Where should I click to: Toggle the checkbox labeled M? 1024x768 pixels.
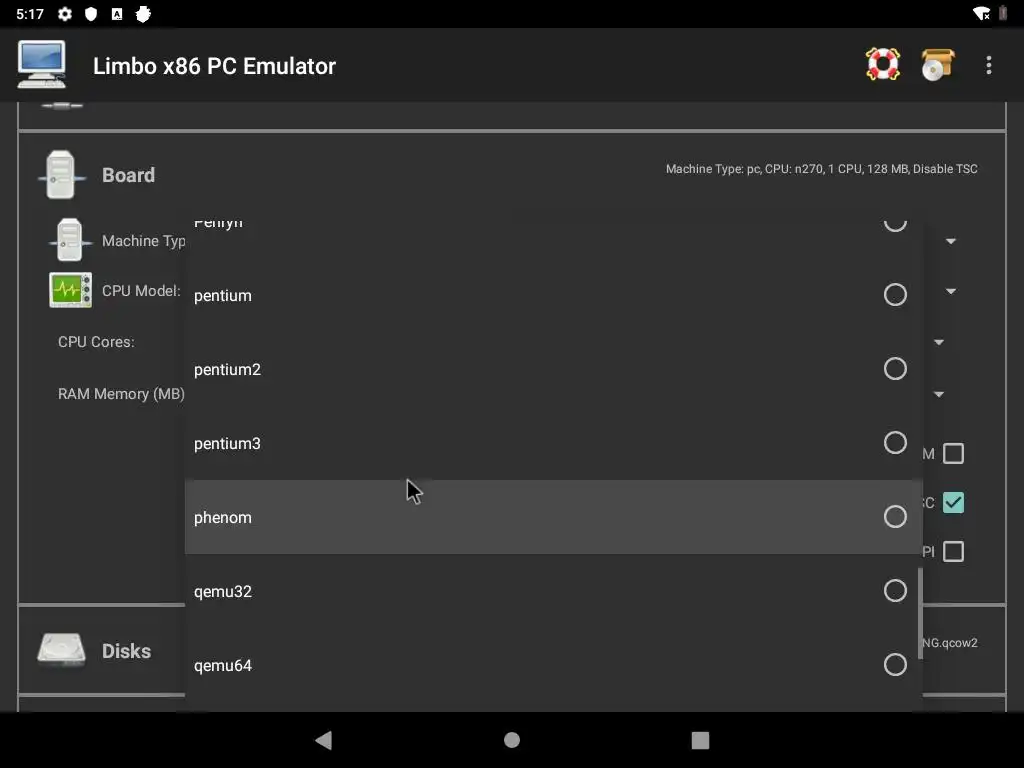pyautogui.click(x=953, y=453)
